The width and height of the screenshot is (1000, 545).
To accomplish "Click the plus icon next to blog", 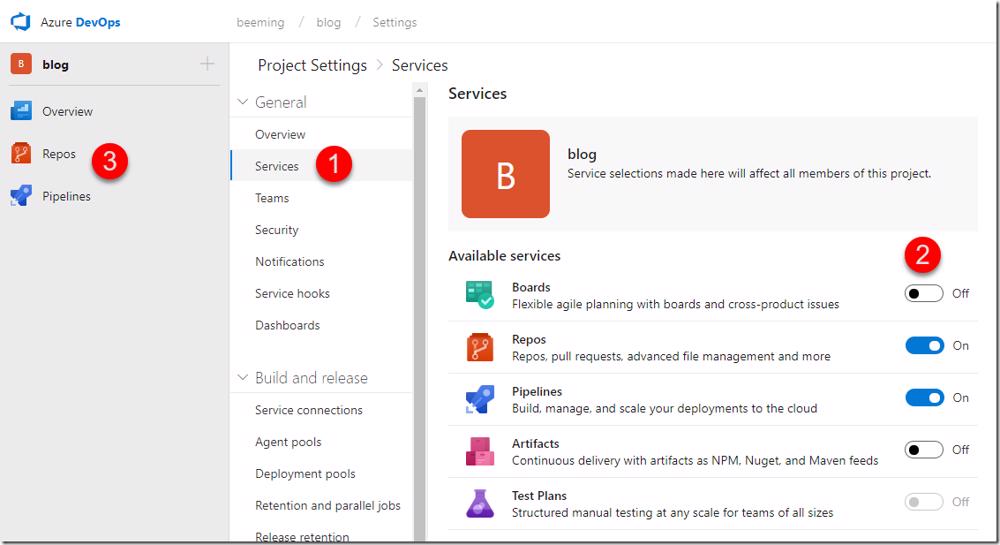I will click(207, 64).
